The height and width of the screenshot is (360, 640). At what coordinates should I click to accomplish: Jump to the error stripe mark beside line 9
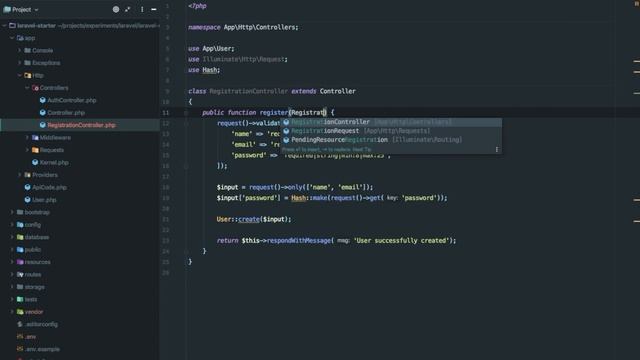[x=637, y=93]
